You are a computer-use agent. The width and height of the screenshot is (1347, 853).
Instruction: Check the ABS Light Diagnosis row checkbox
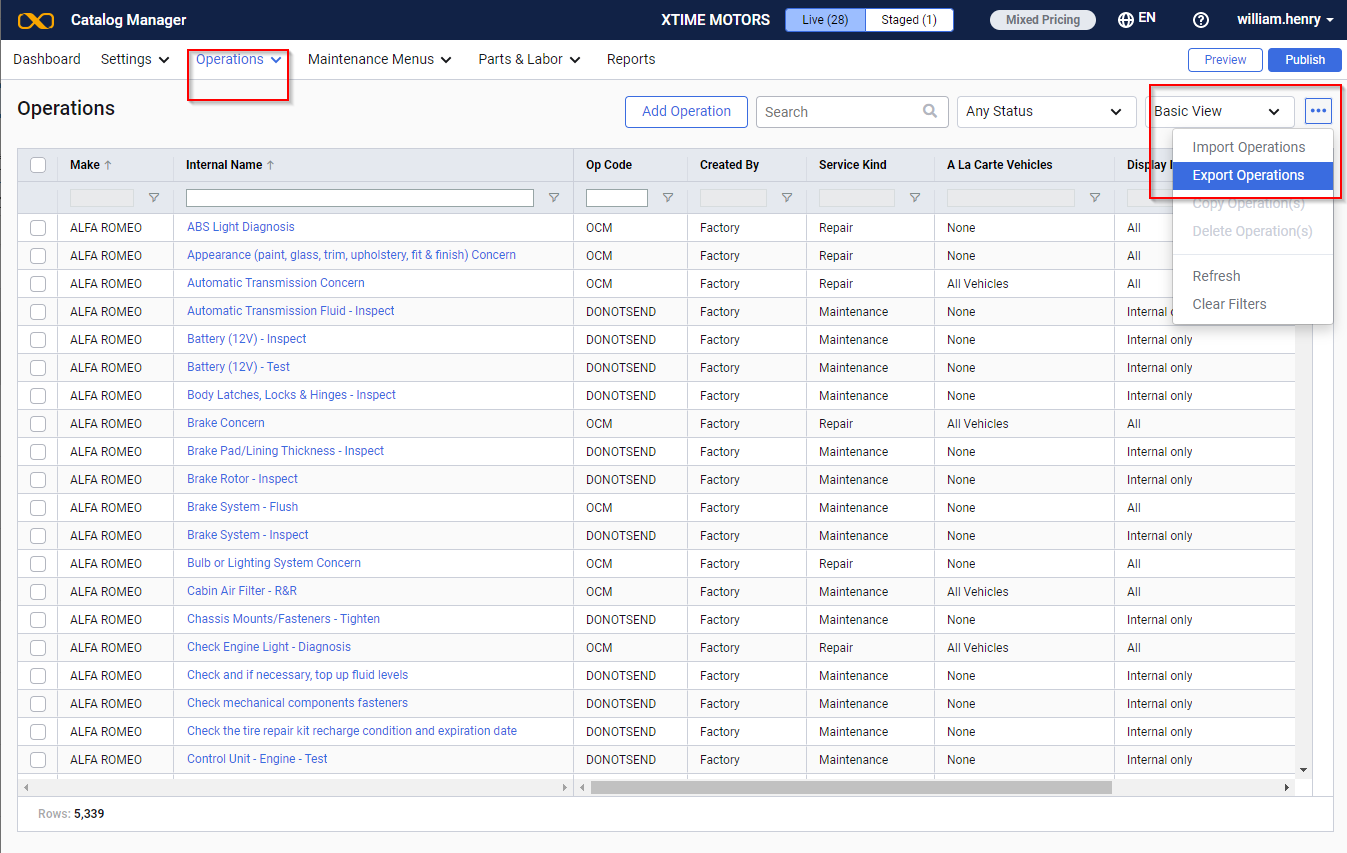pos(38,228)
